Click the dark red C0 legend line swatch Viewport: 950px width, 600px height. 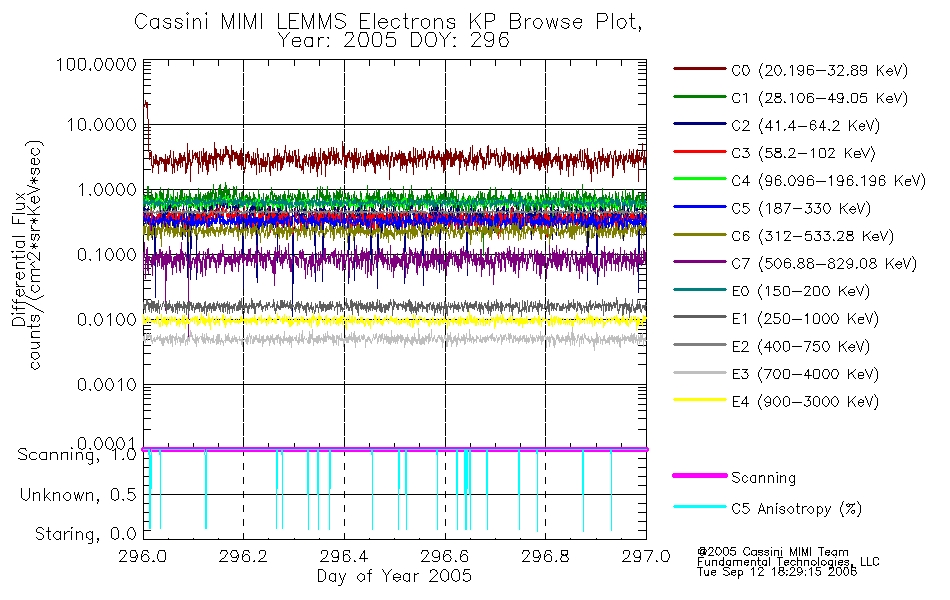[699, 68]
